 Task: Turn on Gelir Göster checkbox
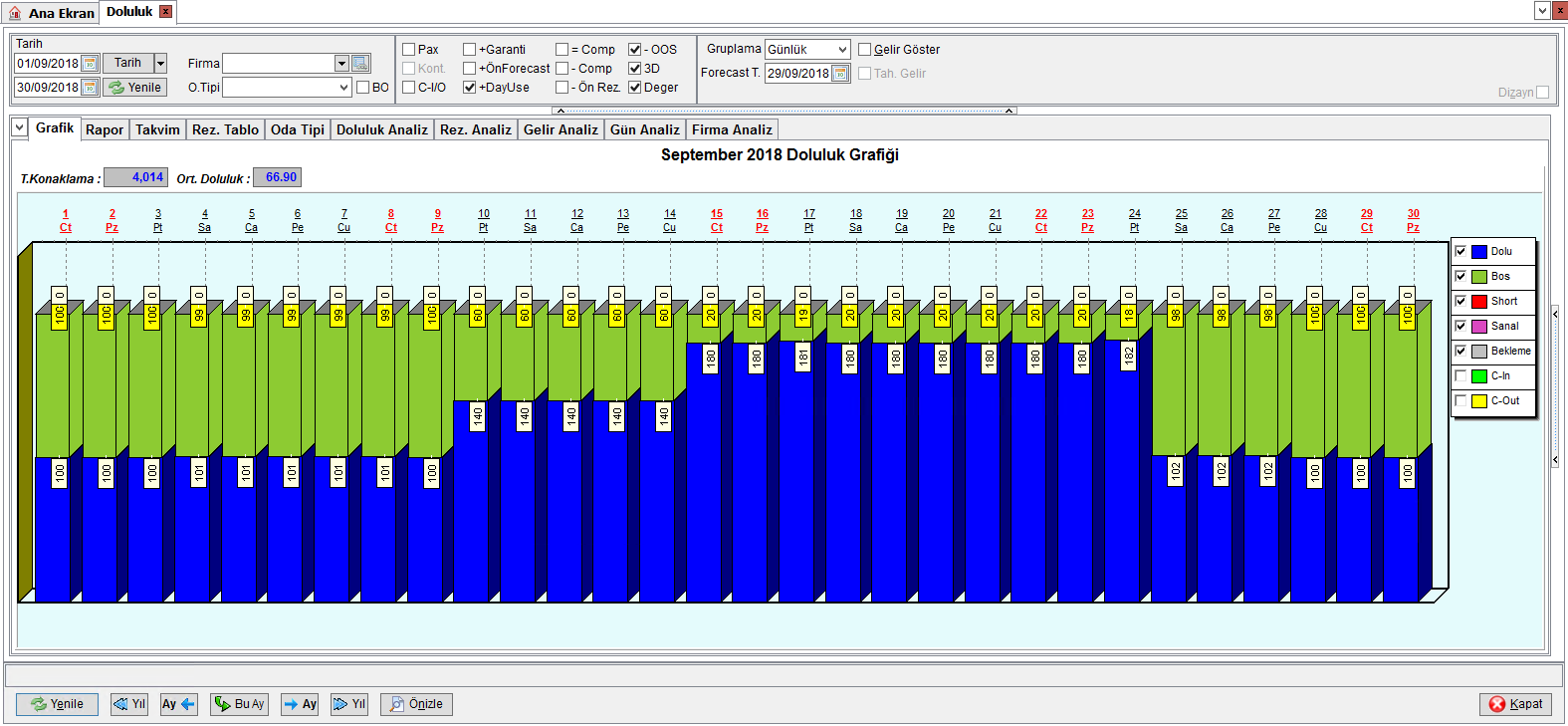(x=864, y=50)
